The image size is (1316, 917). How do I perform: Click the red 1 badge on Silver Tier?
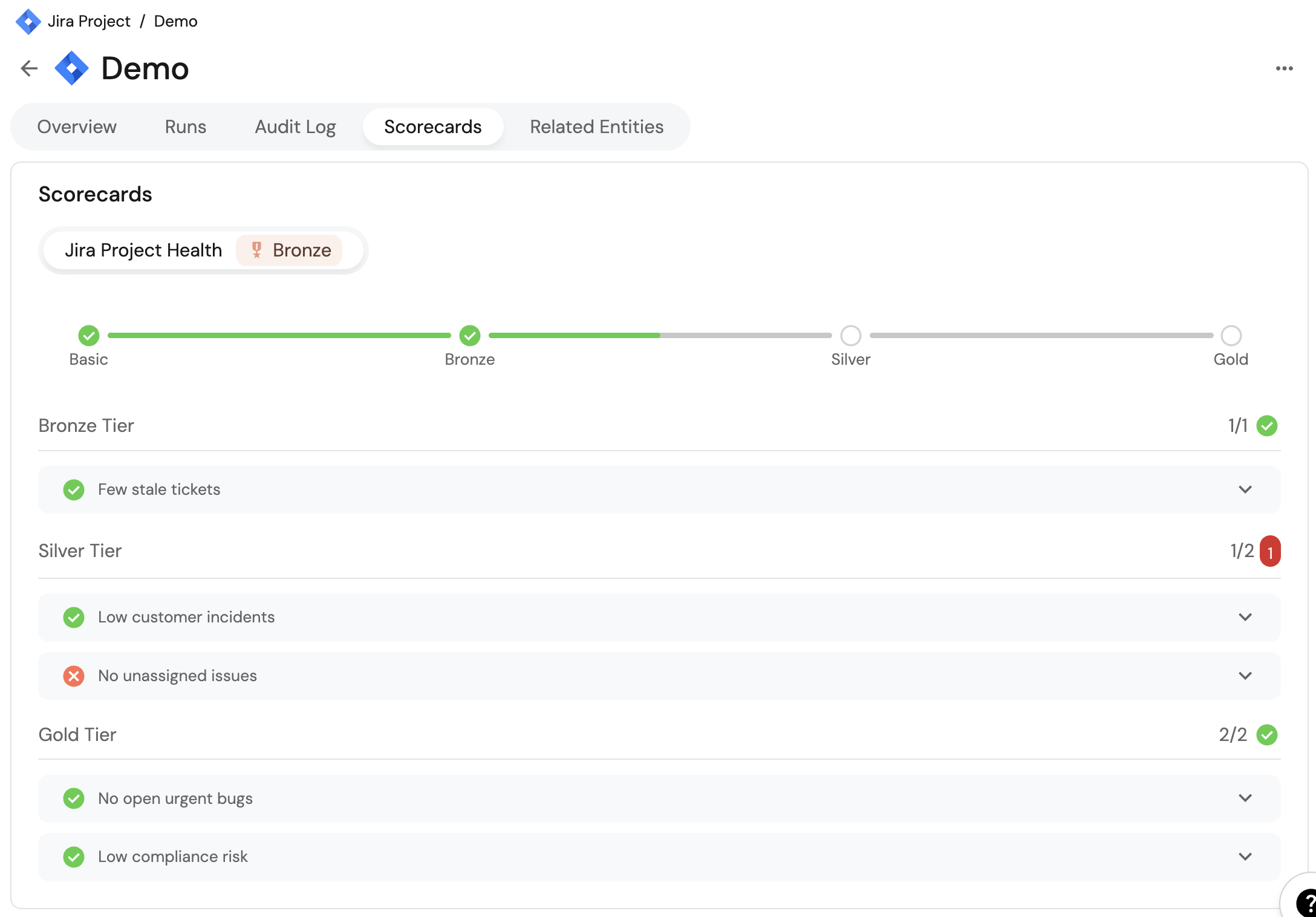click(1270, 551)
